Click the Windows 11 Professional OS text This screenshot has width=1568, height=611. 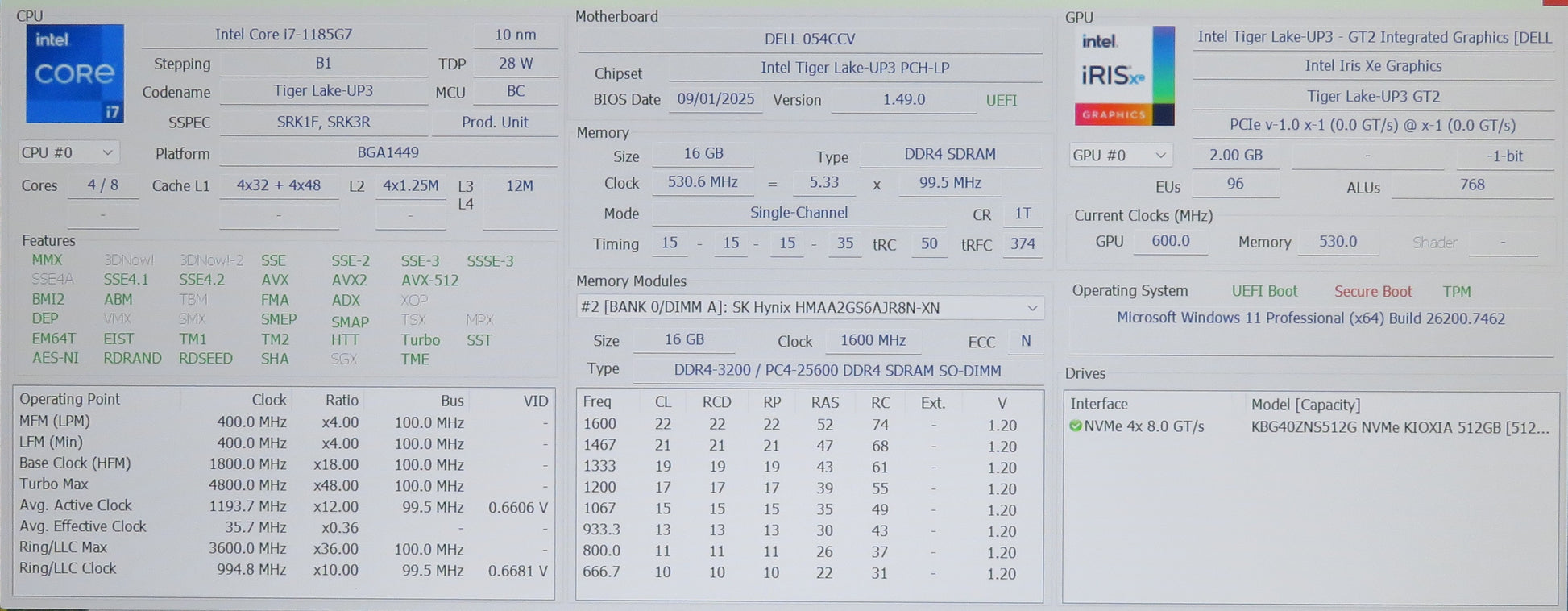(1310, 318)
